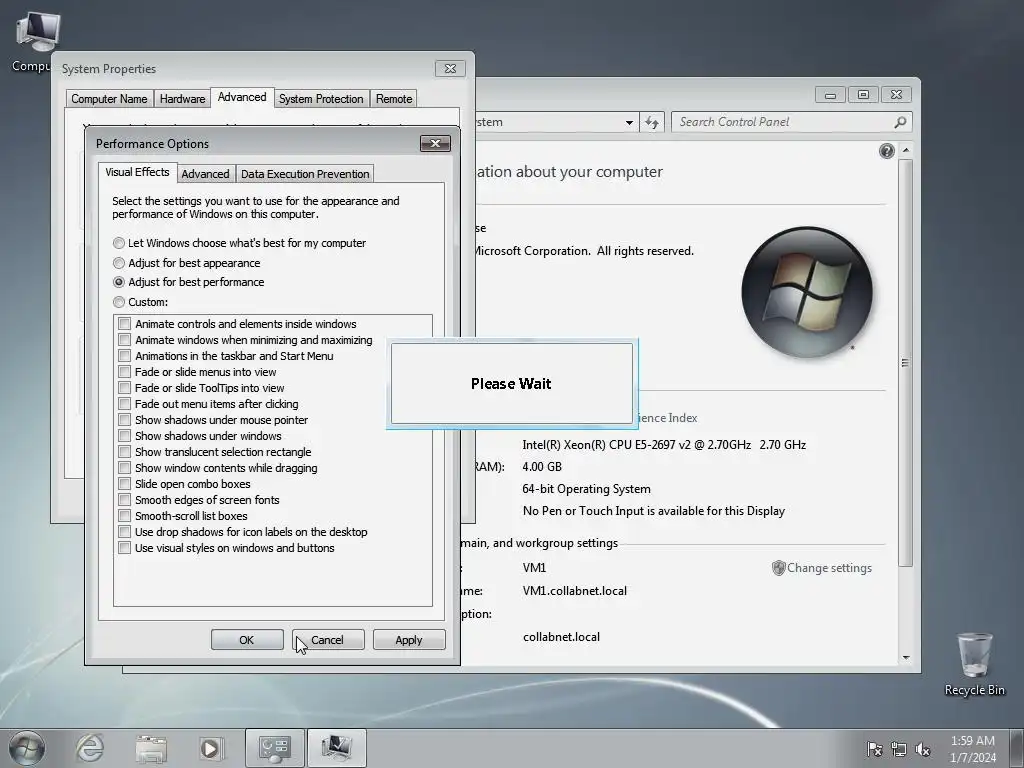The image size is (1024, 768).
Task: Click the Control Panel scroll up arrow
Action: 905,150
